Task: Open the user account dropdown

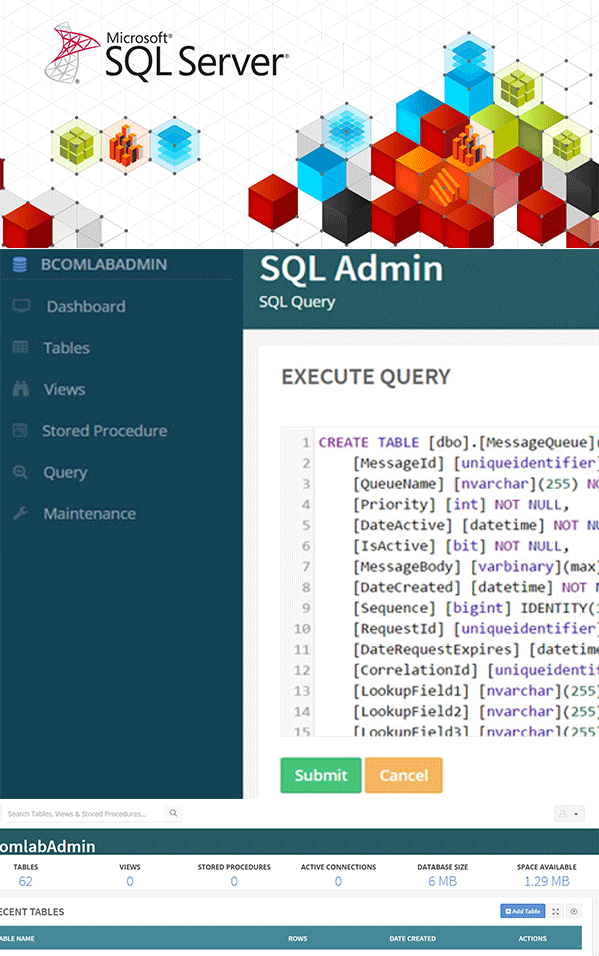Action: [569, 813]
